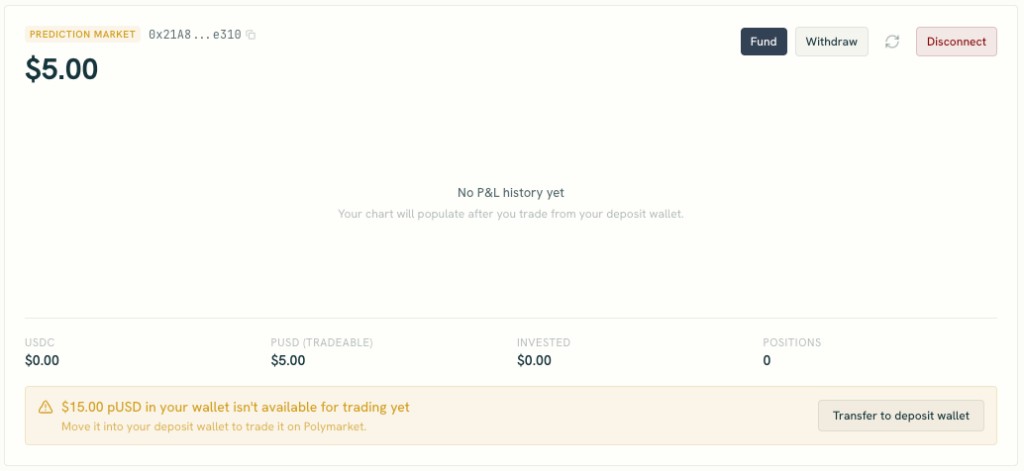Viewport: 1024px width, 471px height.
Task: Click the $15.00 pUSD unavailable warning text
Action: (236, 408)
